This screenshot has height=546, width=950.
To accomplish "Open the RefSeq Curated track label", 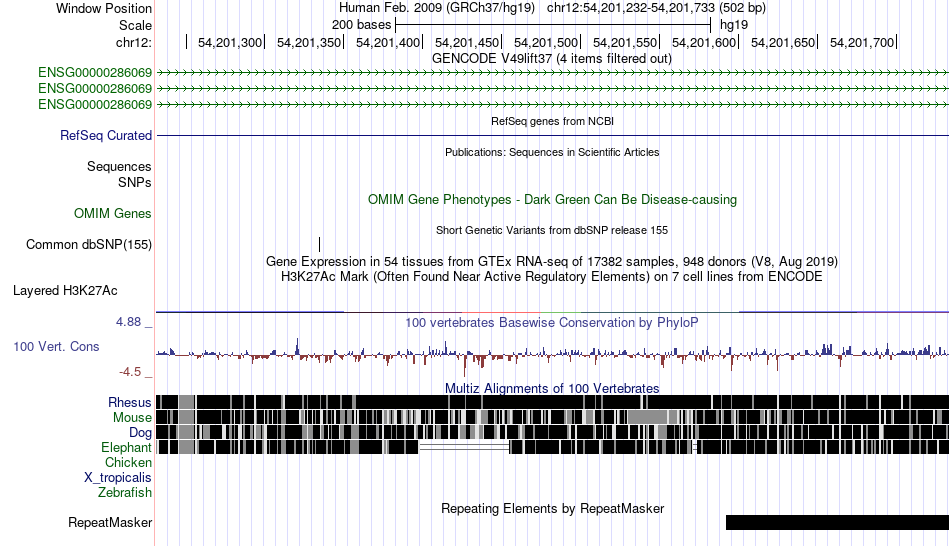I will coord(105,135).
